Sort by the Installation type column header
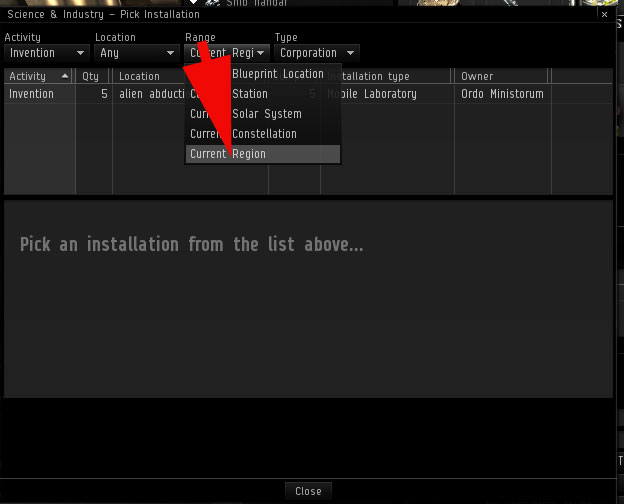 tap(387, 76)
